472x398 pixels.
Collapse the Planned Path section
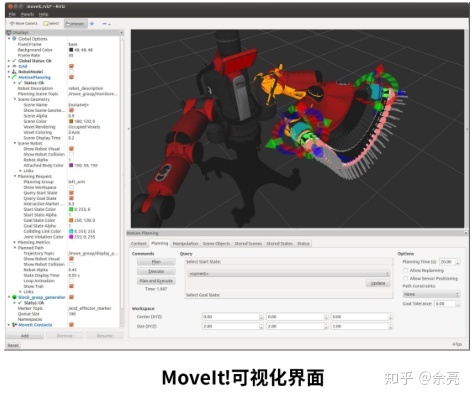tap(15, 248)
